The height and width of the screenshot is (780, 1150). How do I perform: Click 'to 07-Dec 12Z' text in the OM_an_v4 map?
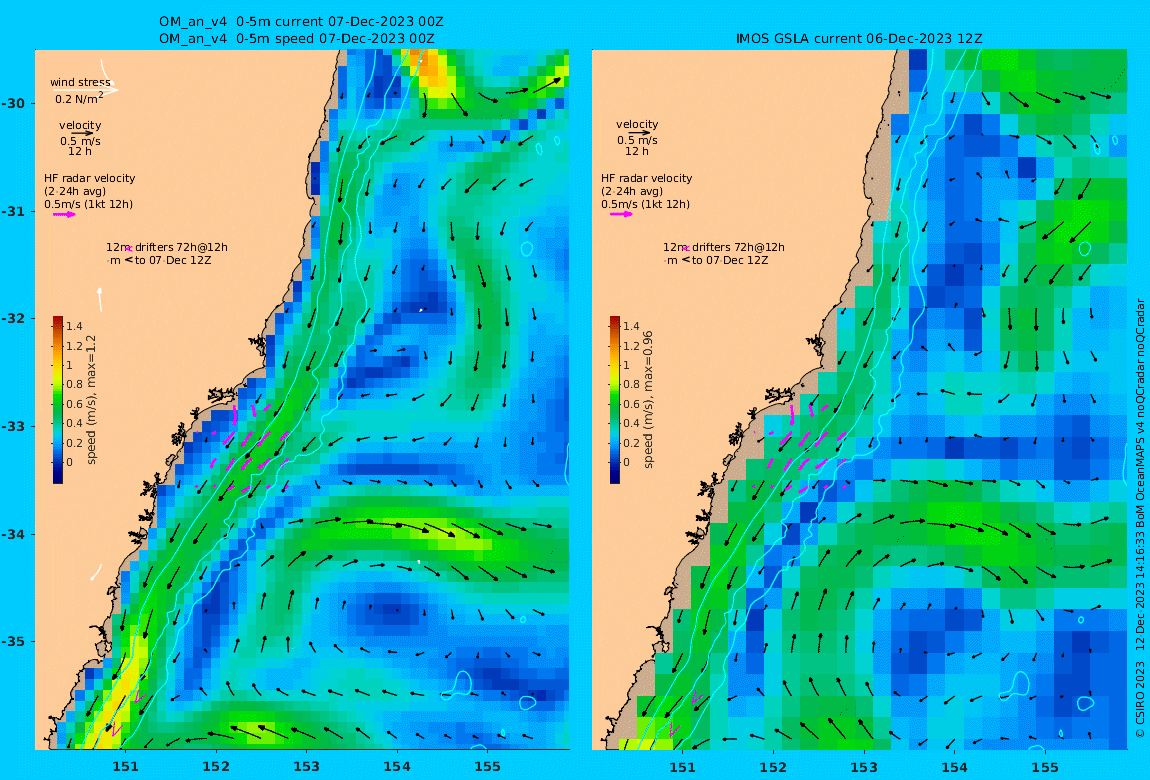click(x=173, y=260)
